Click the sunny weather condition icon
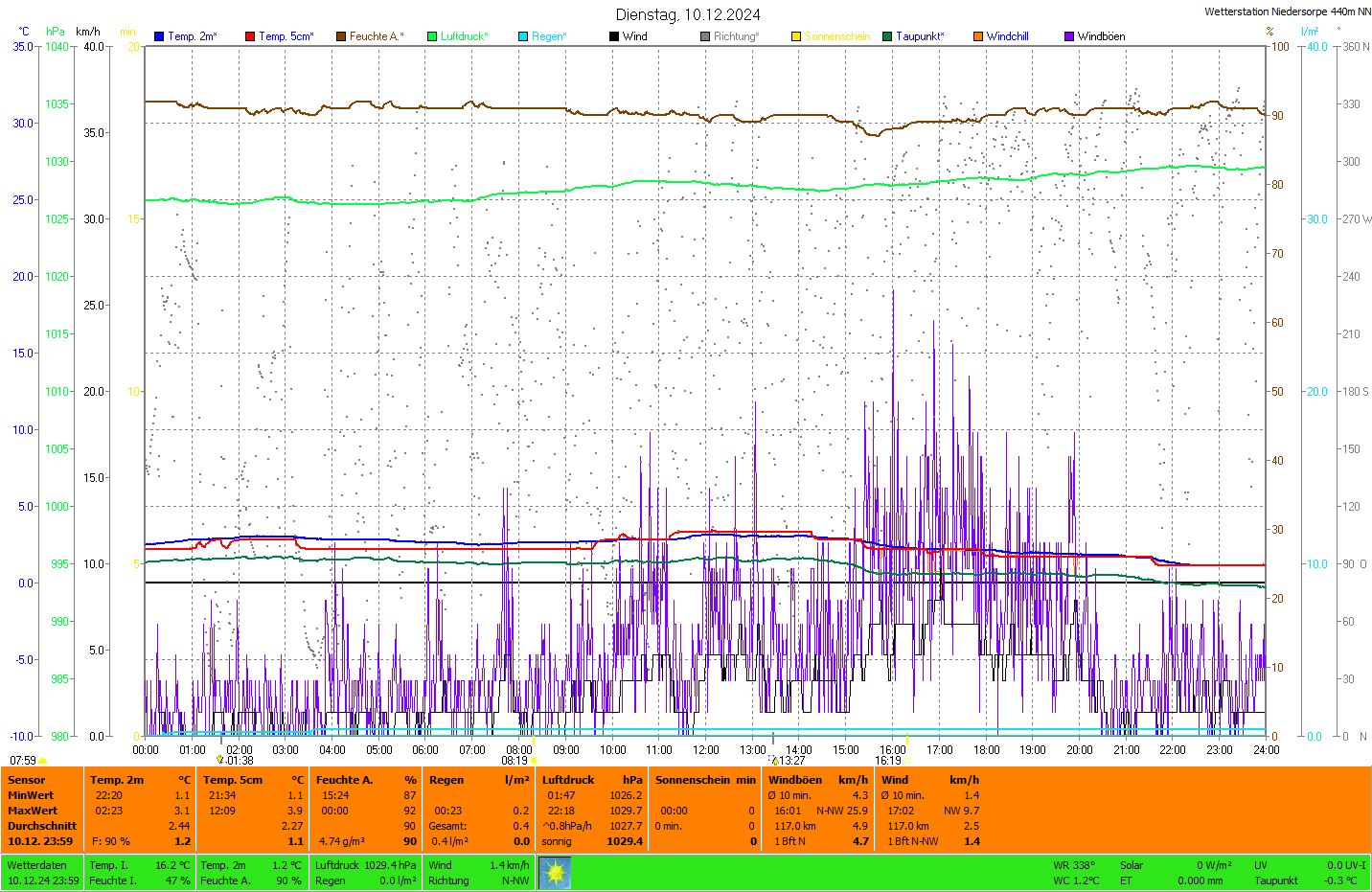The width and height of the screenshot is (1372, 892). coord(555,873)
